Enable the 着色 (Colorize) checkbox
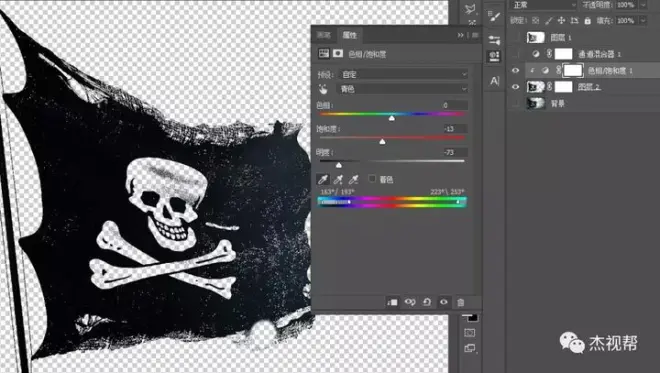Viewport: 660px width, 373px height. click(x=372, y=179)
